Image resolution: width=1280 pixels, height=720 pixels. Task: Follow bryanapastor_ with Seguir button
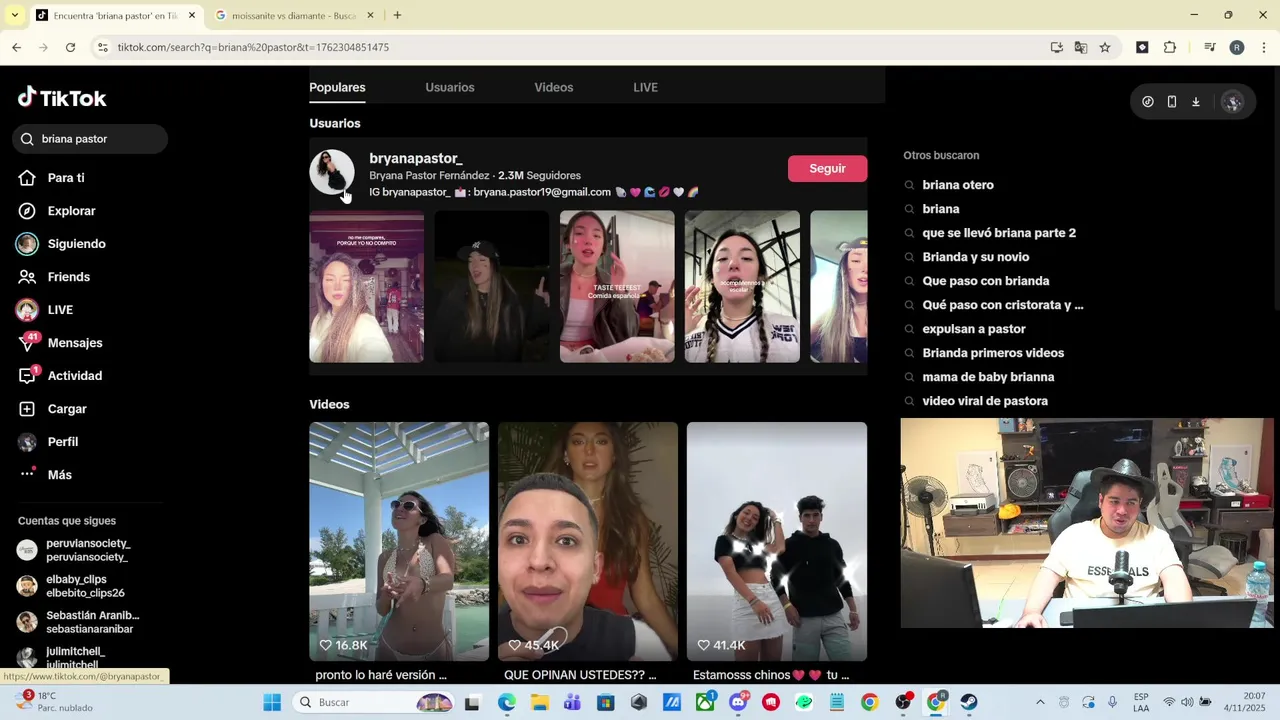(x=827, y=169)
